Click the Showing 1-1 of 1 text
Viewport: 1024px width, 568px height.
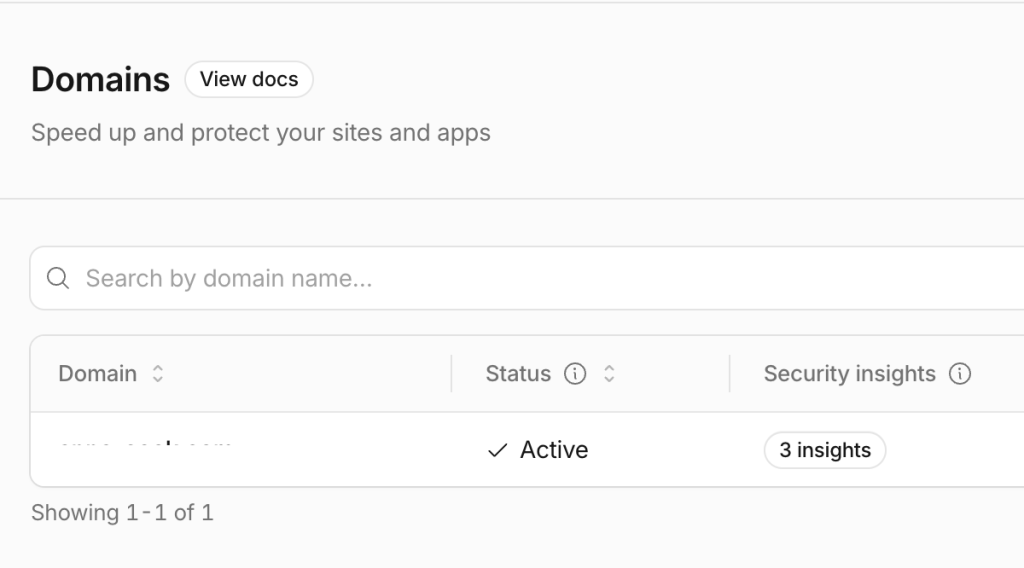click(123, 513)
